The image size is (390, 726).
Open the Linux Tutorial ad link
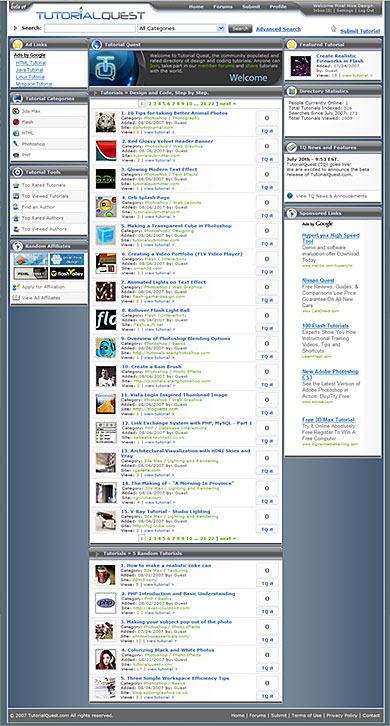30,77
